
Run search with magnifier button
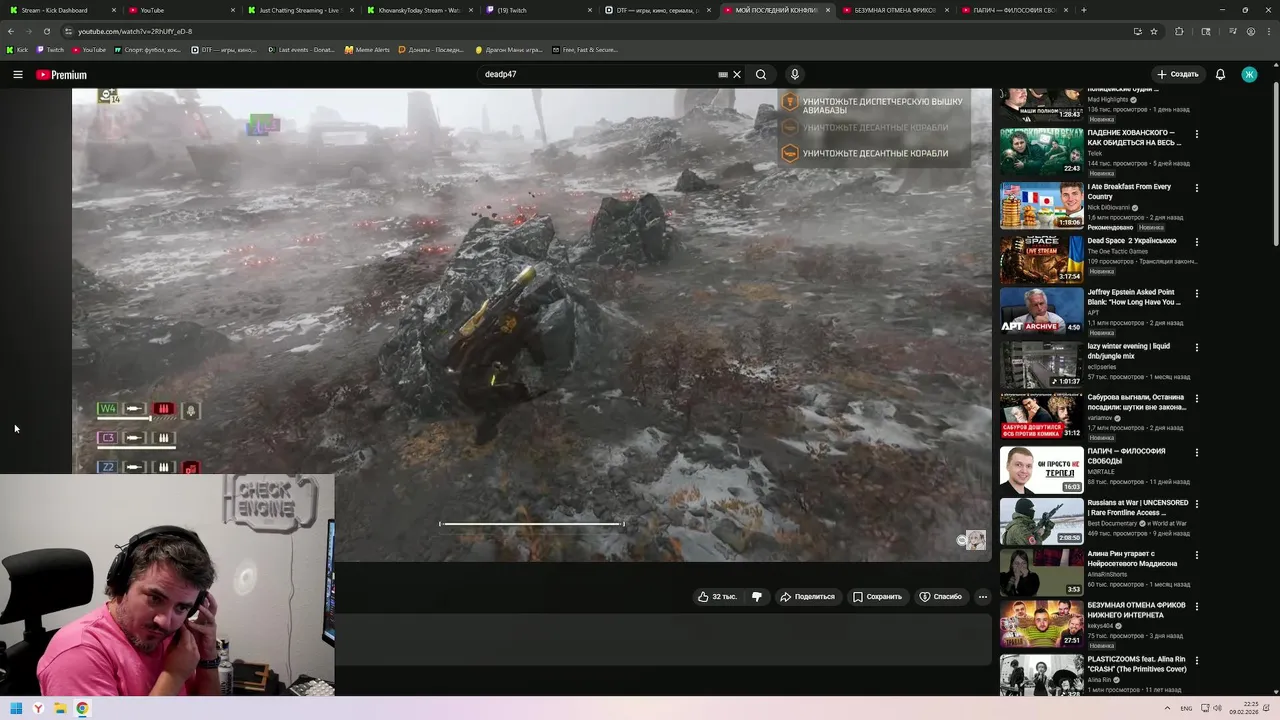point(761,74)
